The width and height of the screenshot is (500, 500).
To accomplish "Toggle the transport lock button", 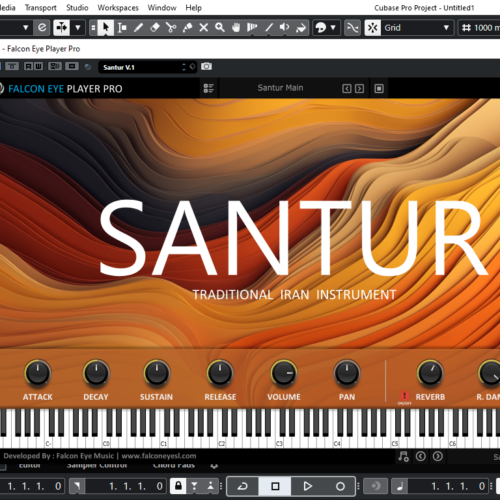I will pyautogui.click(x=178, y=486).
